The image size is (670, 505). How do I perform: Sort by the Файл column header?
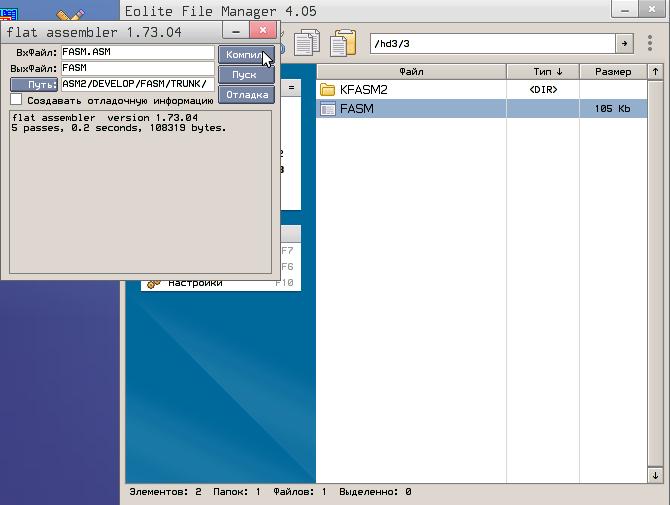pos(411,72)
